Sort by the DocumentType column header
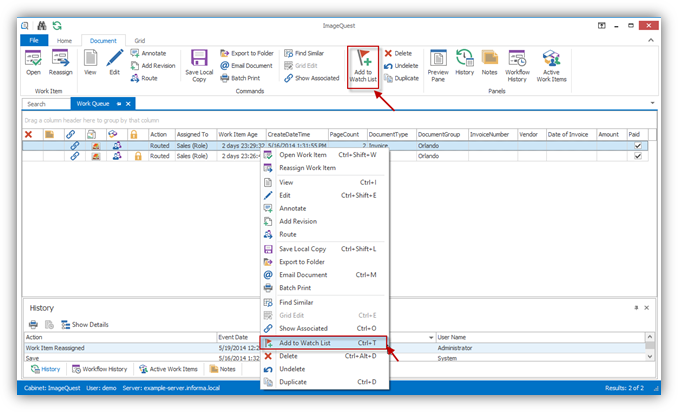 point(391,134)
